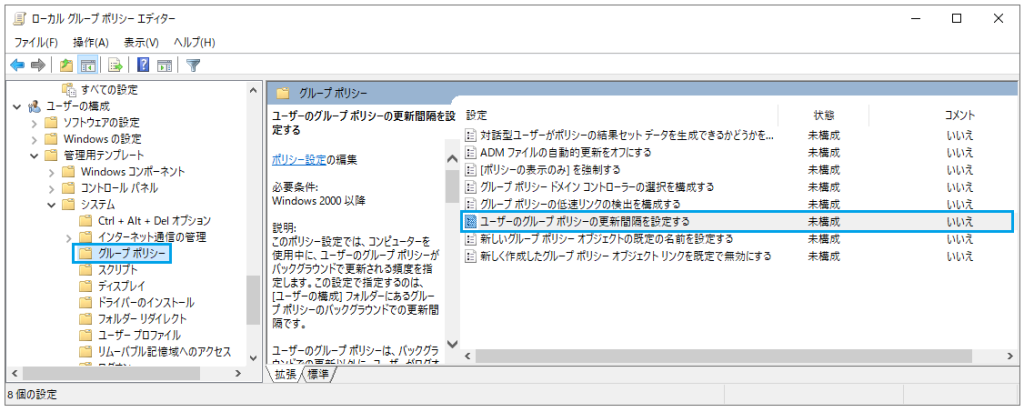Click policy icon of [ポリシーの表示のみ] を強制する
This screenshot has width=1024, height=412.
470,170
